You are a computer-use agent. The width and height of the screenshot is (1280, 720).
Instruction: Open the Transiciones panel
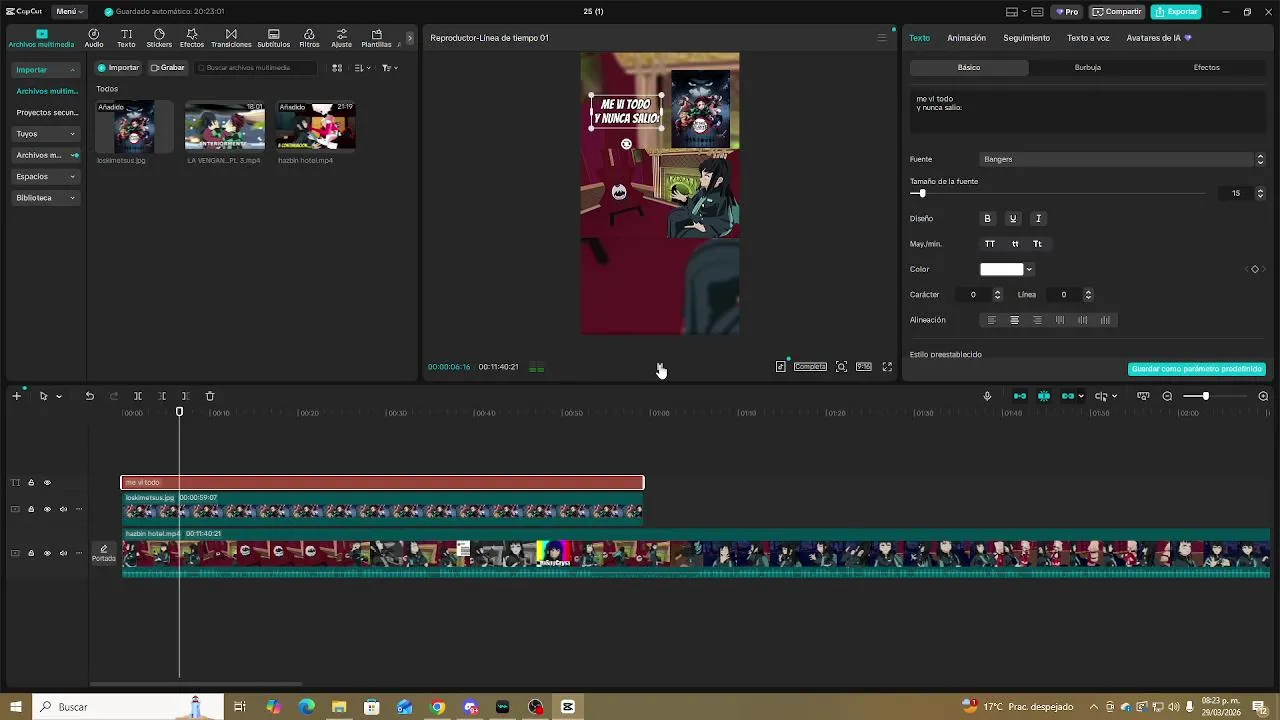[x=231, y=38]
